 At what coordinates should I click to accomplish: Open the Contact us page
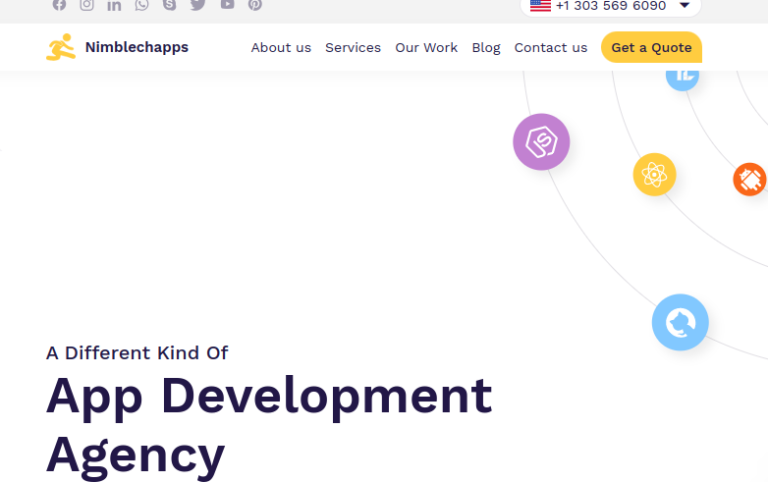click(551, 48)
